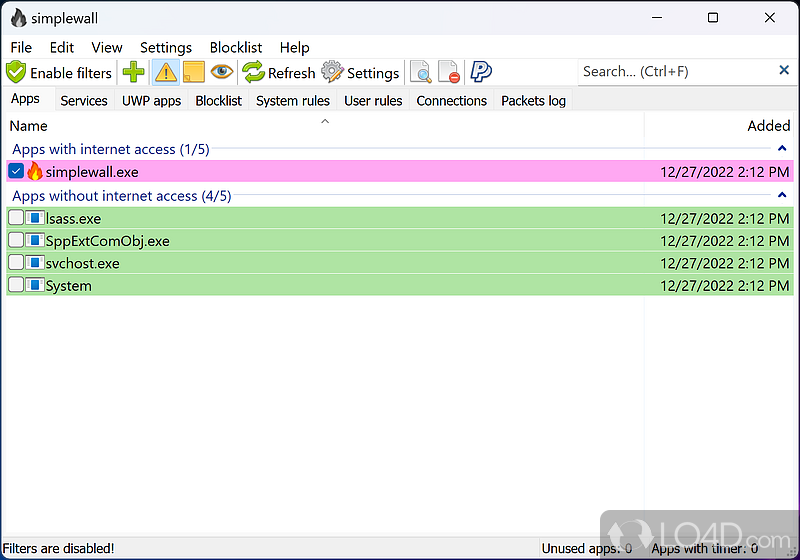The image size is (800, 560).
Task: Click the lsass.exe app icon
Action: pyautogui.click(x=35, y=218)
